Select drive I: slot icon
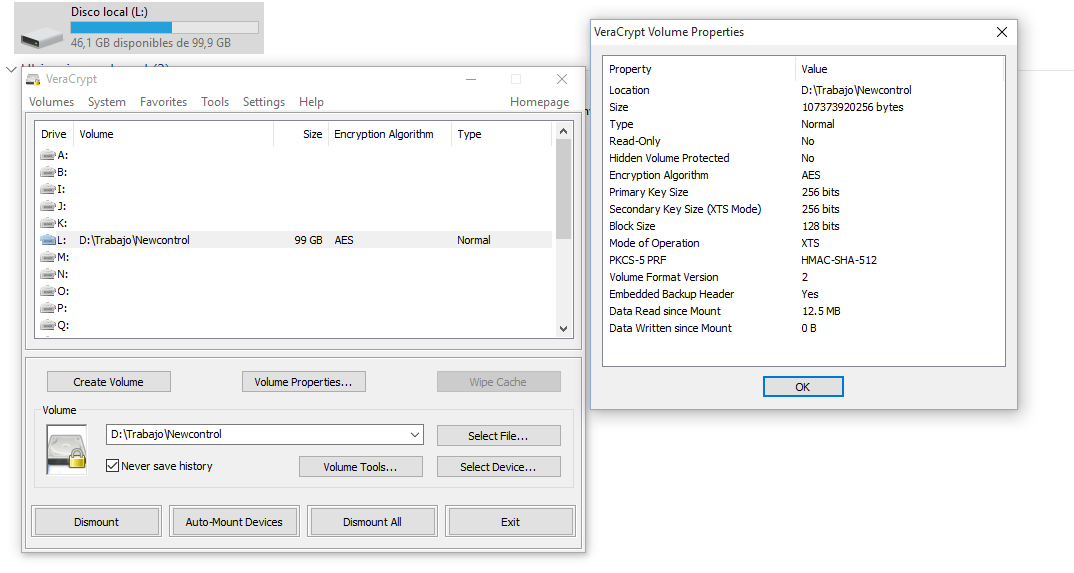The height and width of the screenshot is (573, 1074). 47,190
